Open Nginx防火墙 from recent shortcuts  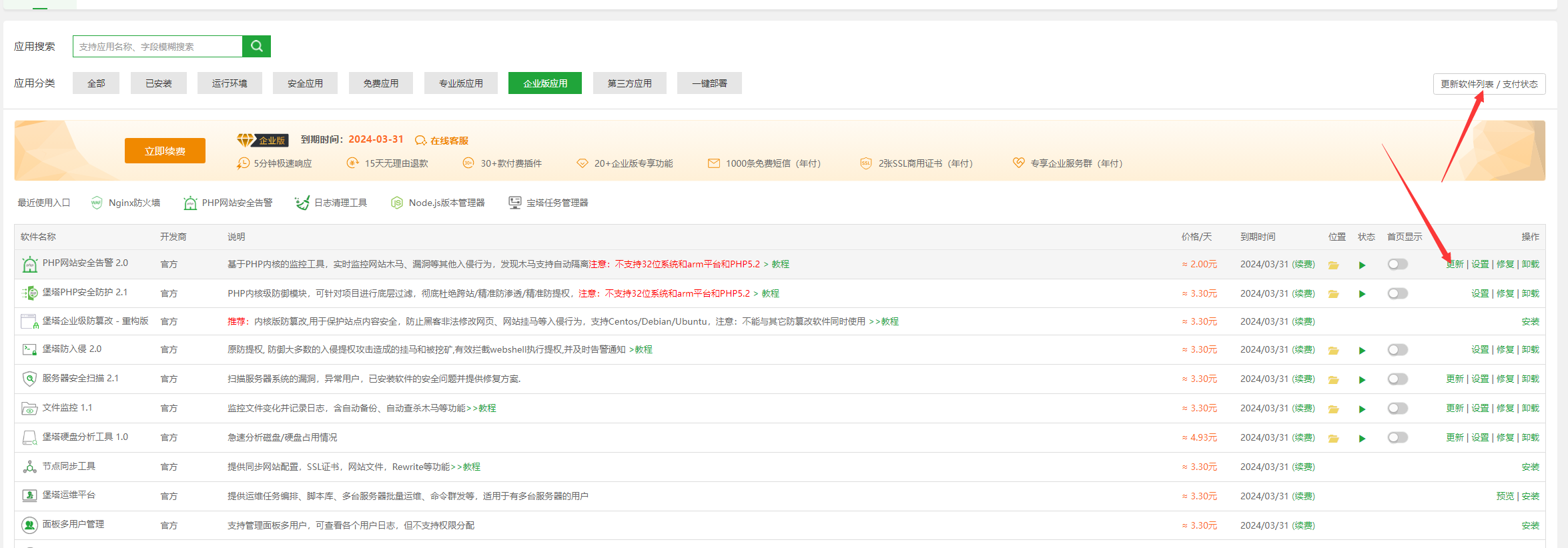tap(125, 203)
